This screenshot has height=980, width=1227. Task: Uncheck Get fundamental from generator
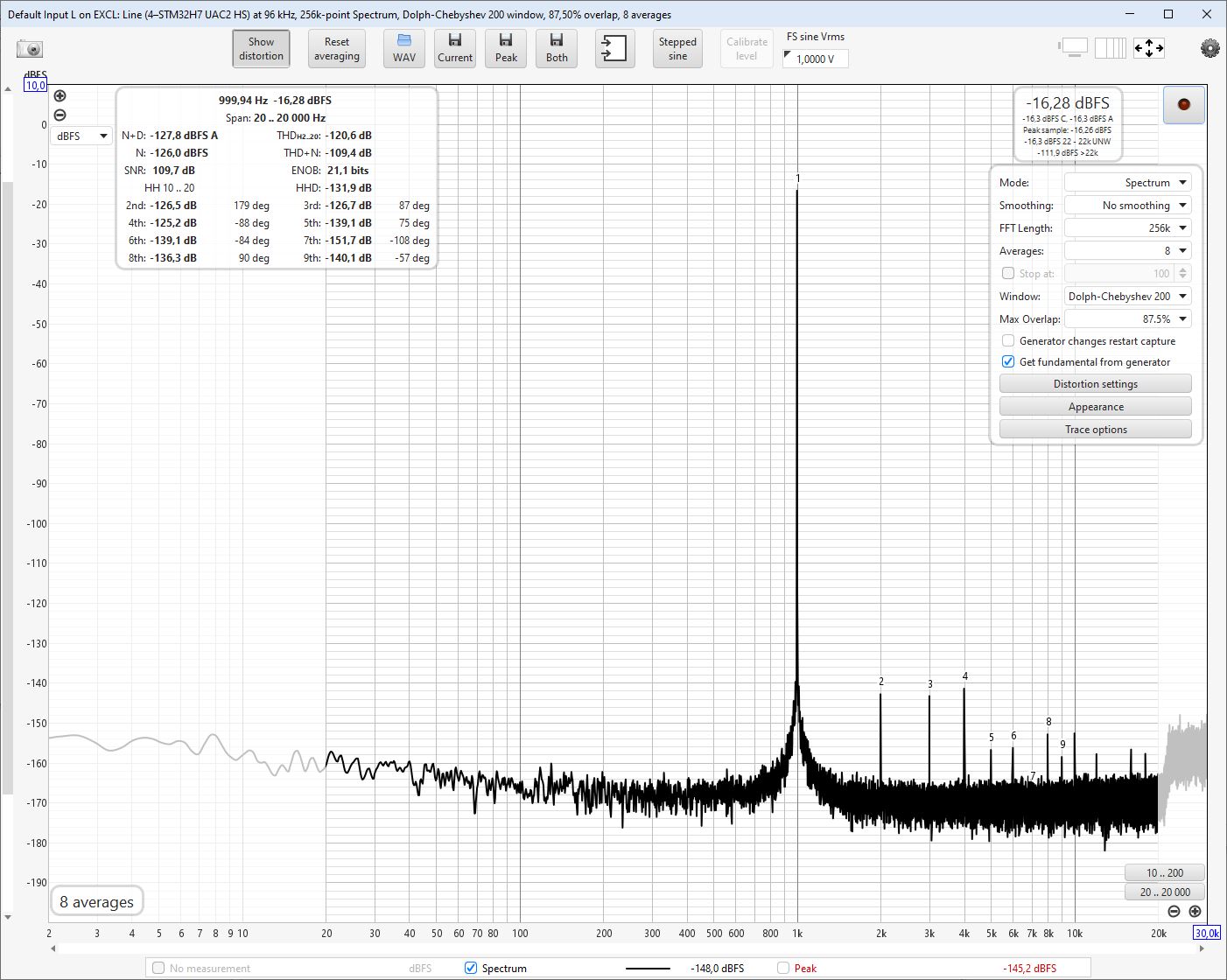1008,362
